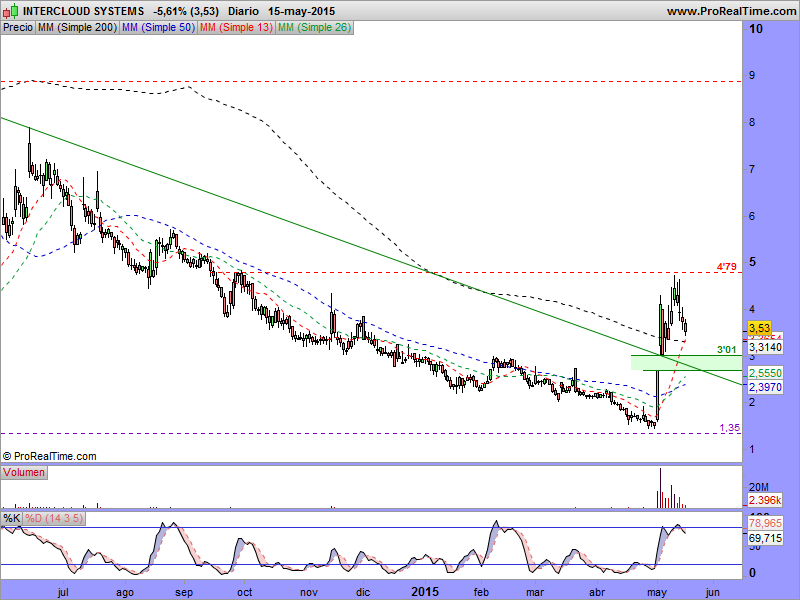Click the mar month marker on the time axis

coord(535,592)
